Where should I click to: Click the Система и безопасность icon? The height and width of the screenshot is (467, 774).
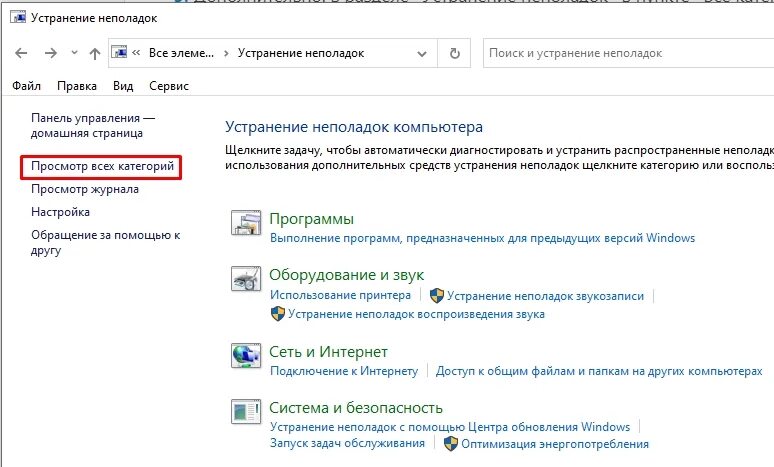pyautogui.click(x=246, y=411)
